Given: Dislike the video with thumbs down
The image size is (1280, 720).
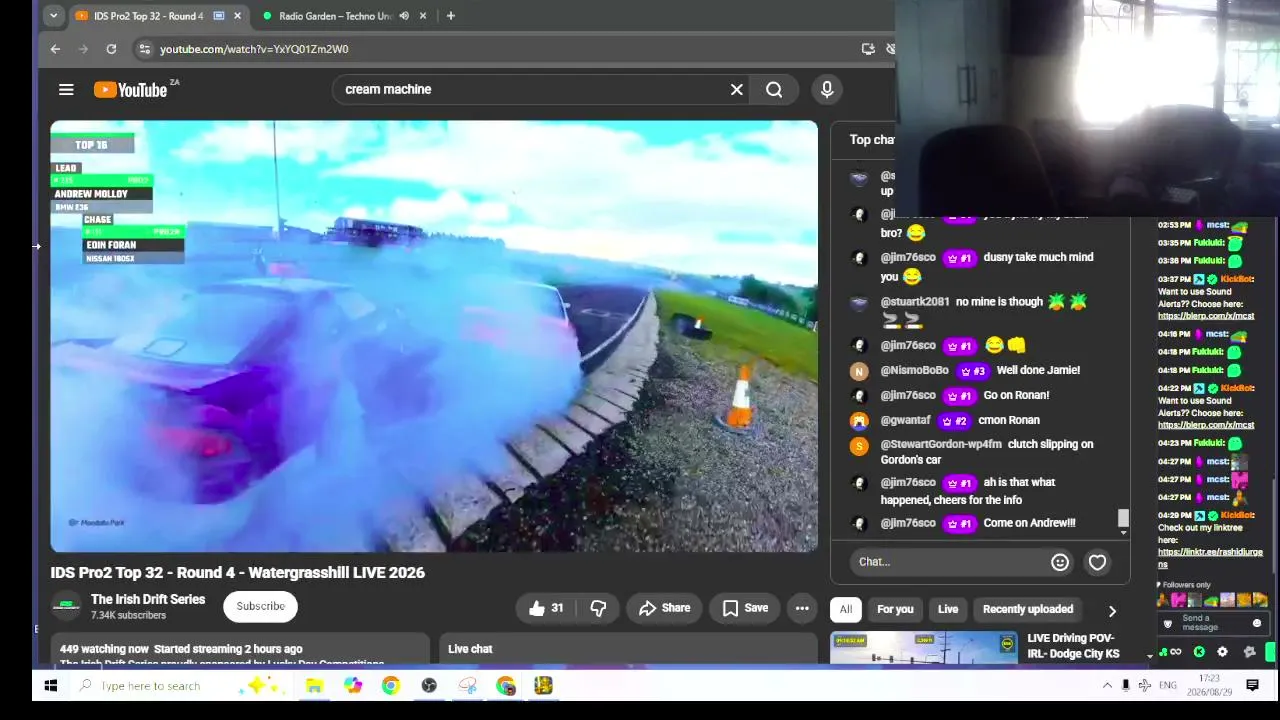Looking at the screenshot, I should [598, 608].
